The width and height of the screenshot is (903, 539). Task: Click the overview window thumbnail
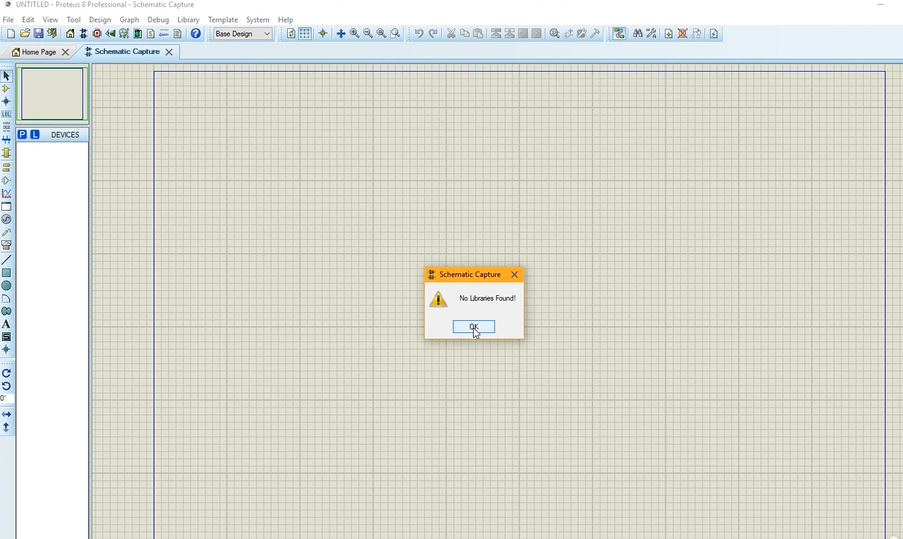[52, 94]
